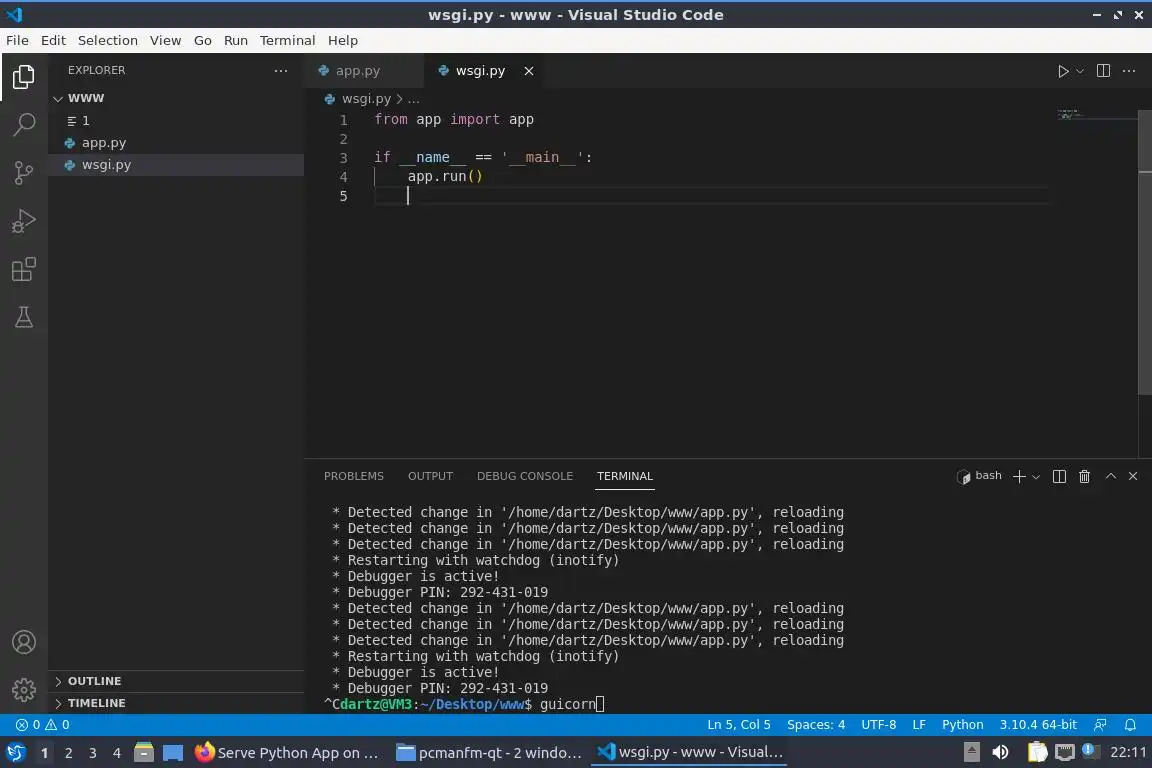Screen dimensions: 1152x768
Task: Open pcmanfm-qt taskbar item
Action: click(489, 753)
